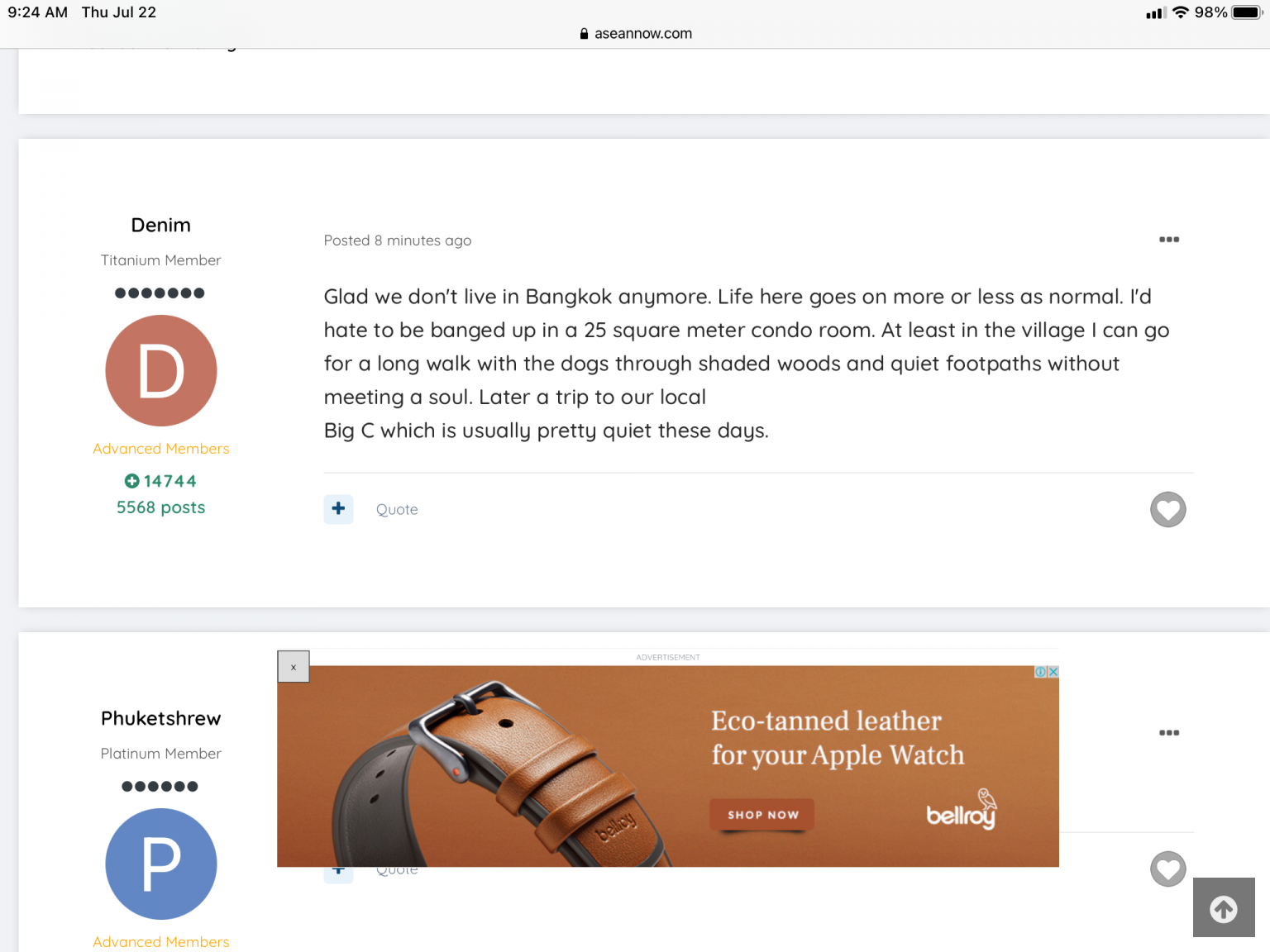This screenshot has height=952, width=1270.
Task: Click the plus multiquote button on Denim's post
Action: pos(338,509)
